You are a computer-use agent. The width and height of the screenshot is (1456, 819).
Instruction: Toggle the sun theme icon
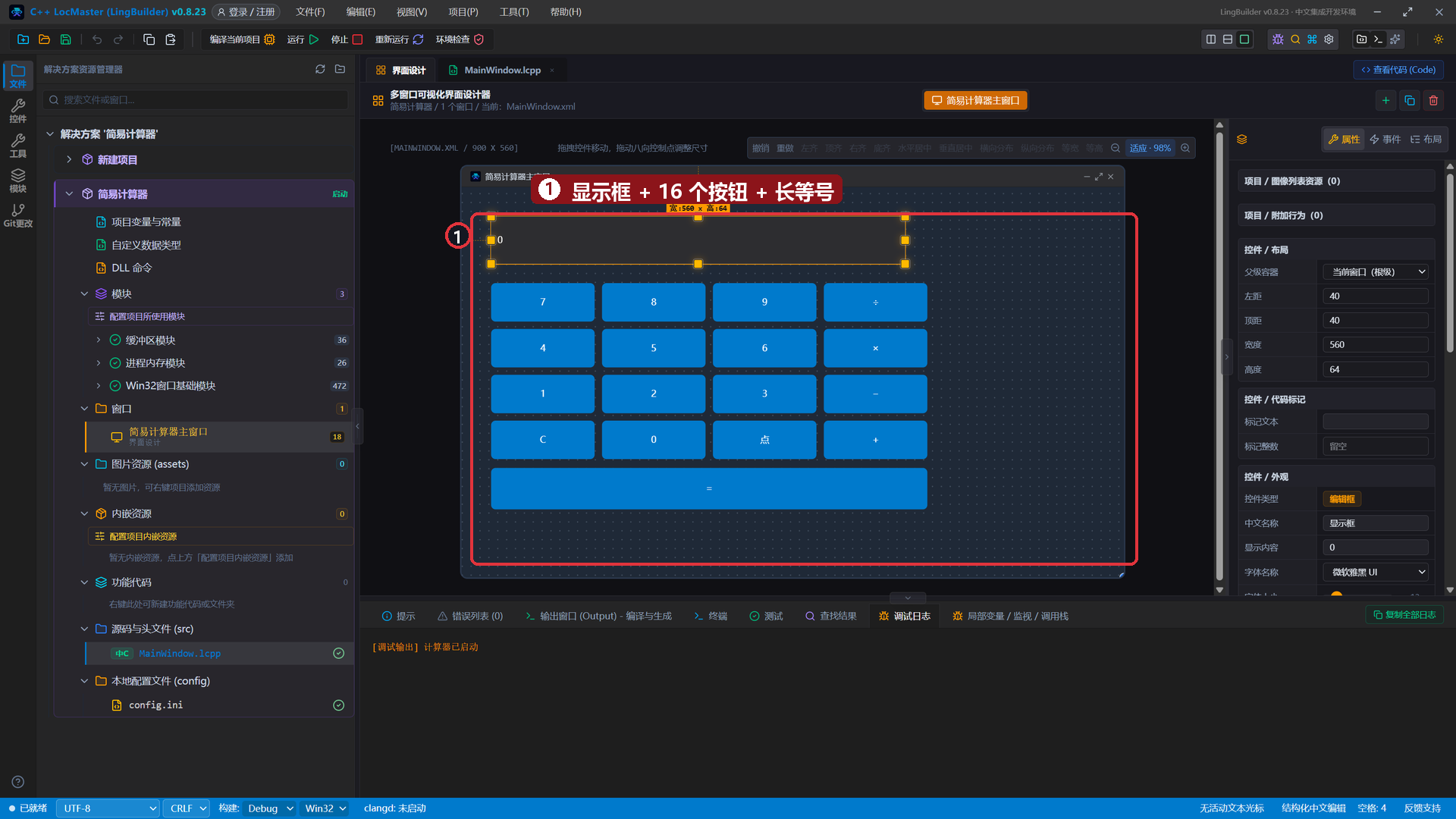pyautogui.click(x=1439, y=39)
